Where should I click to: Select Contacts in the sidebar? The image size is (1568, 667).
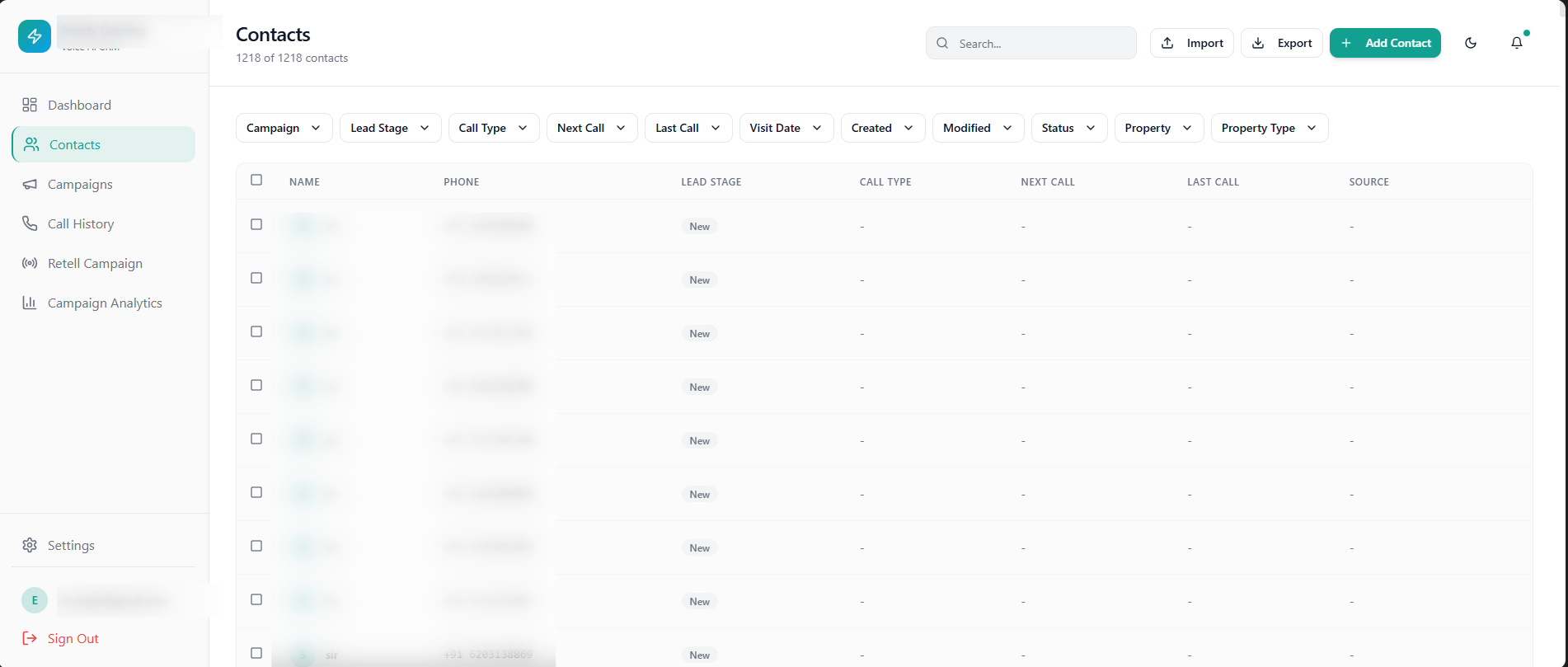(x=103, y=144)
